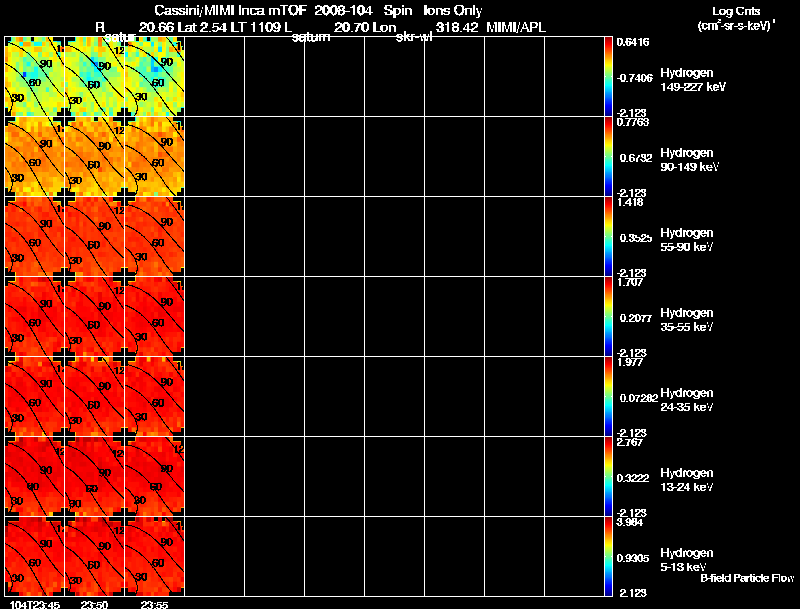Screen dimensions: 800x609
Task: Open the Hydrogen 90-149 keV image at 23:55
Action: pos(155,157)
